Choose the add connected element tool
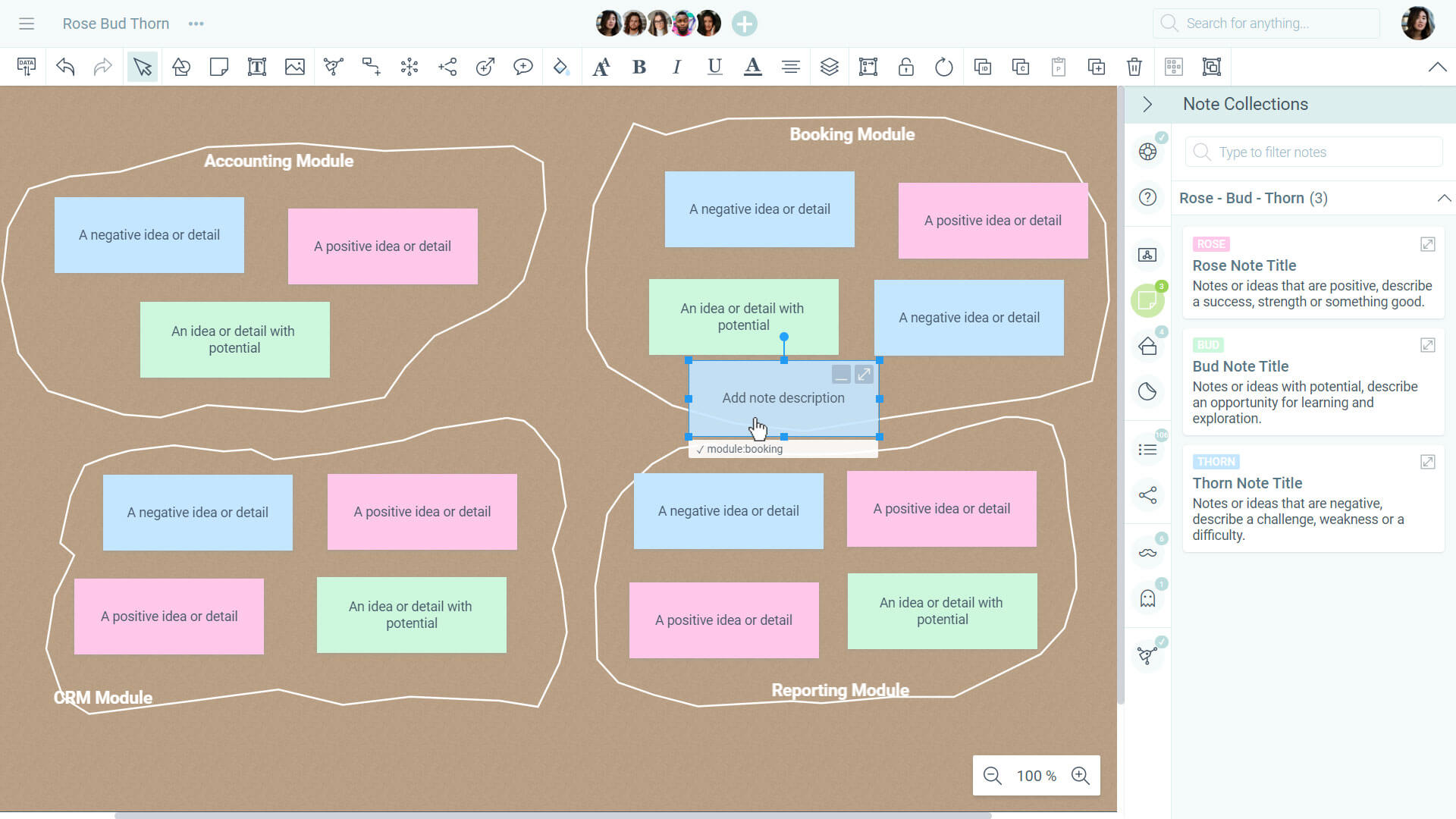Image resolution: width=1456 pixels, height=819 pixels. tap(371, 67)
